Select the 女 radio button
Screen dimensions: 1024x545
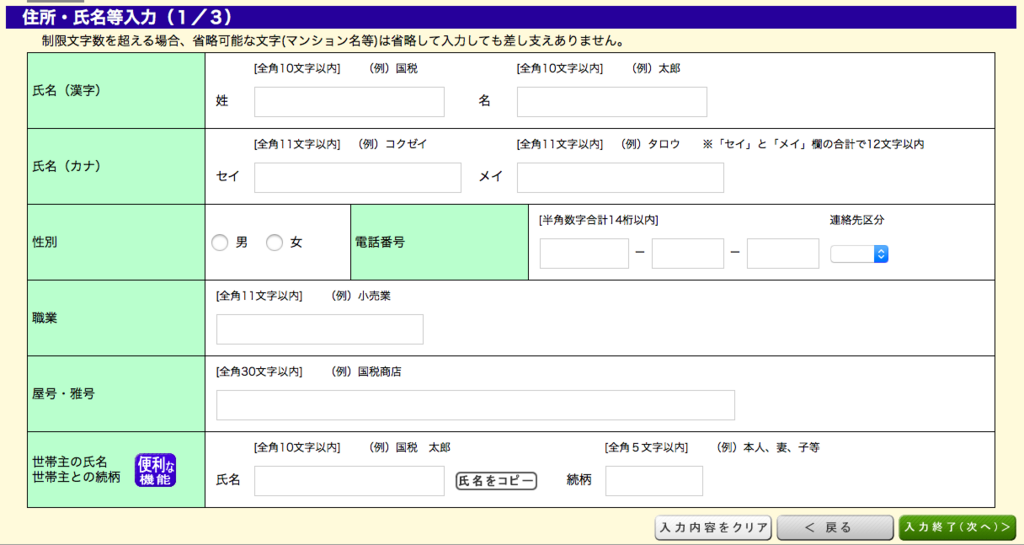tap(274, 243)
